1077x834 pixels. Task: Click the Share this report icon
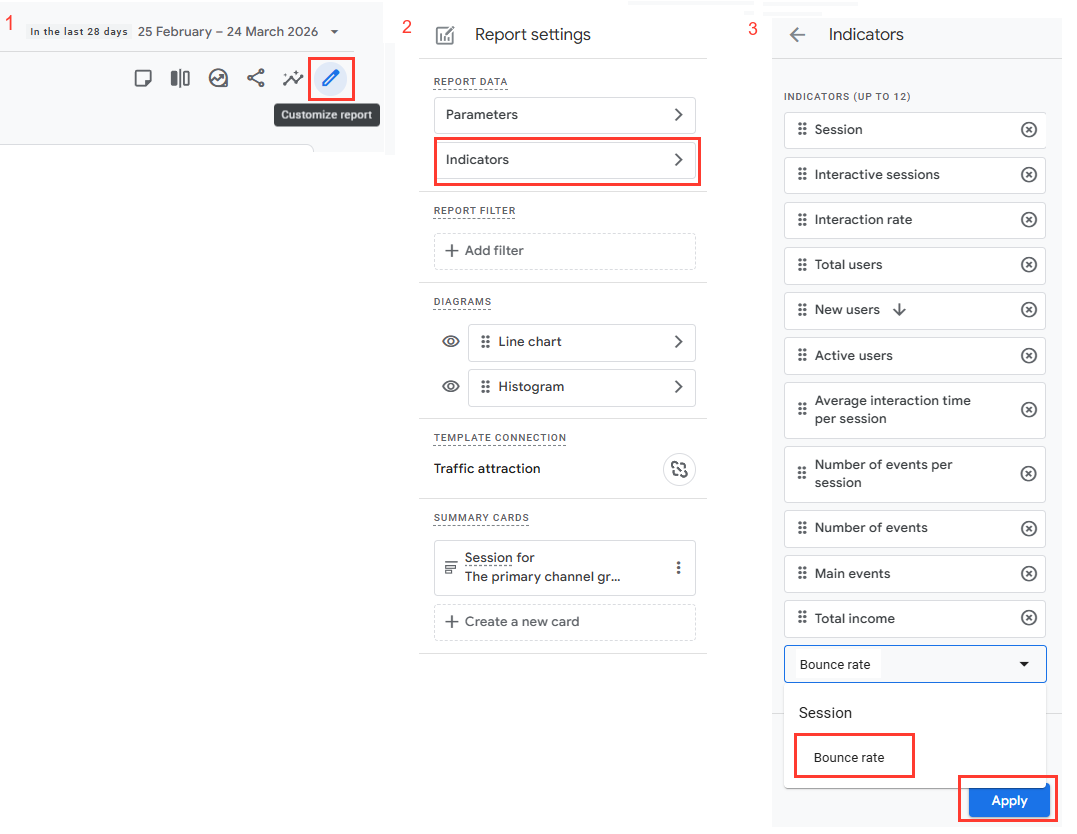[255, 78]
